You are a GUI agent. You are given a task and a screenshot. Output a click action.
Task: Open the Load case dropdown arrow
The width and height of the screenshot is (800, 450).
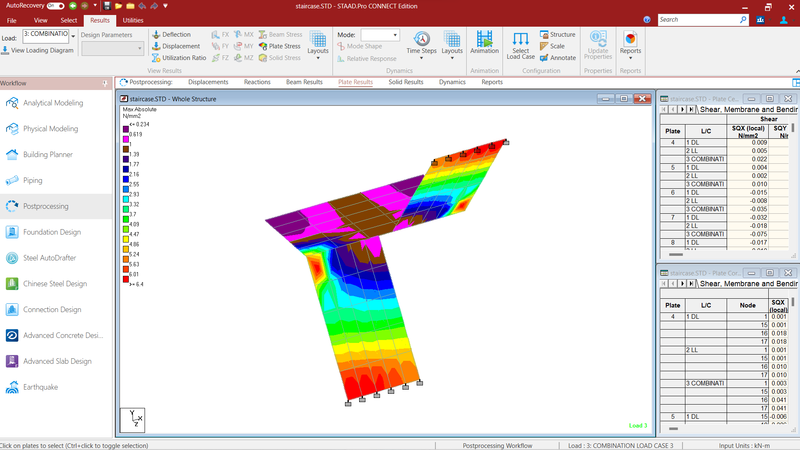[73, 37]
